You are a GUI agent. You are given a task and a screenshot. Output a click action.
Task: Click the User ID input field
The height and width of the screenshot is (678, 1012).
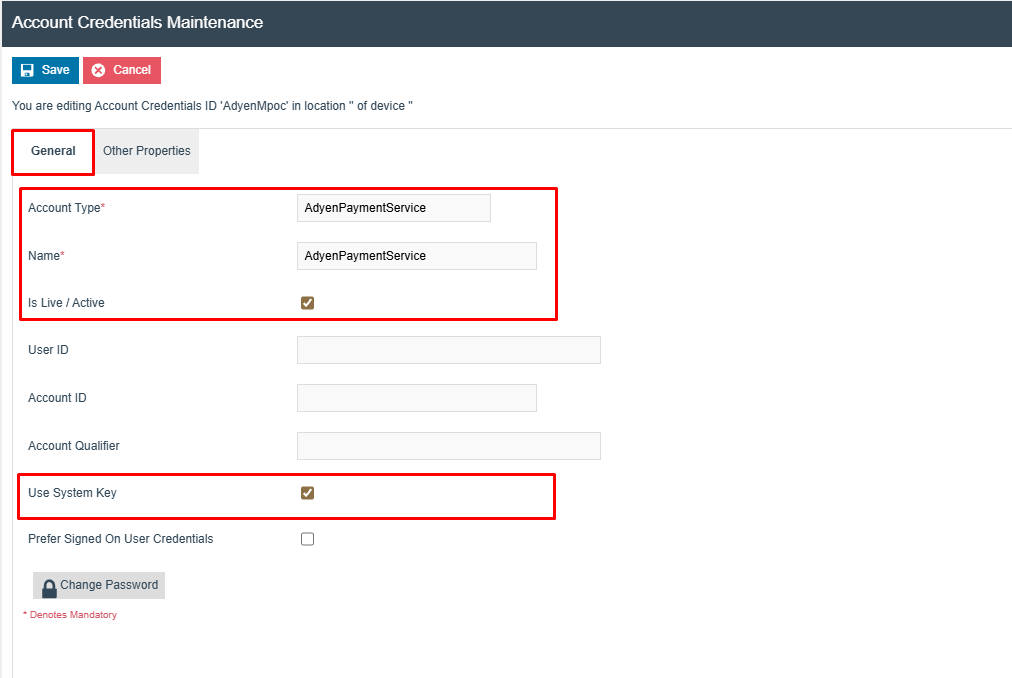pyautogui.click(x=449, y=350)
